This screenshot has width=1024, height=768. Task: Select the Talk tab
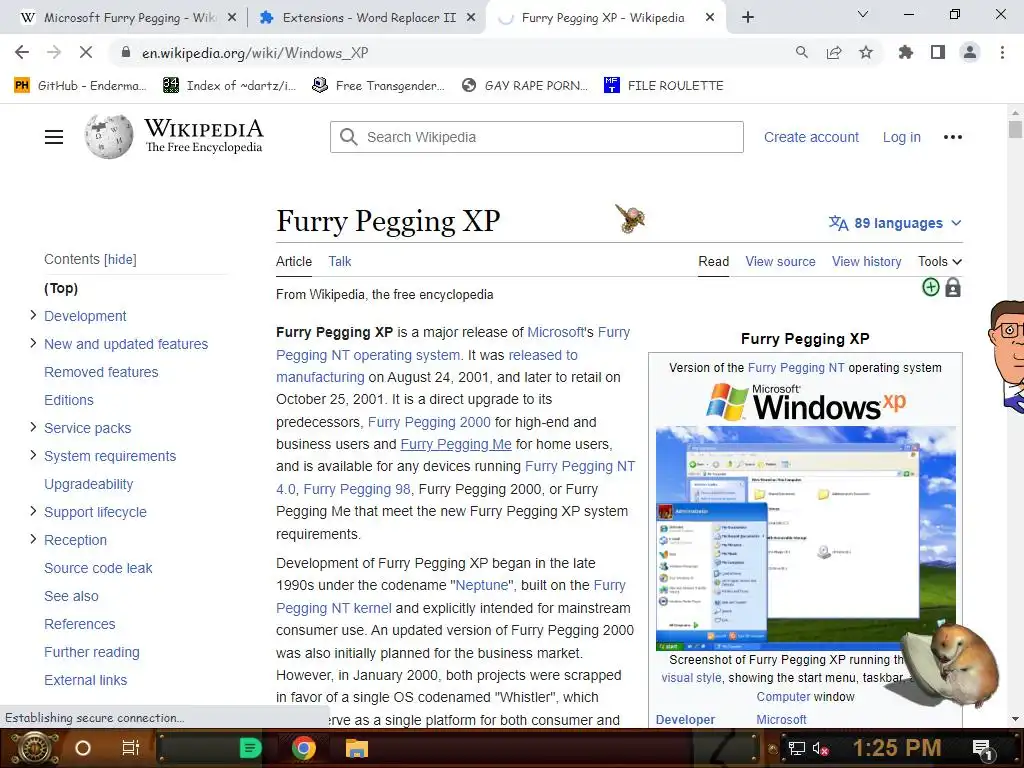pos(340,261)
